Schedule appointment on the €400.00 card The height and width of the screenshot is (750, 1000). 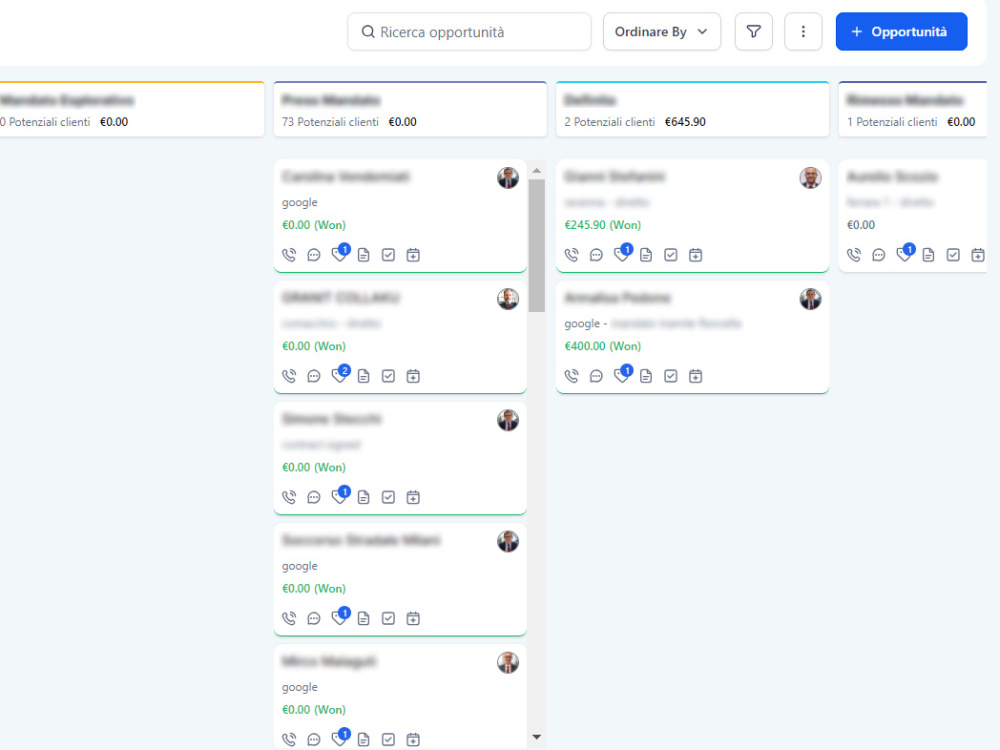click(x=696, y=376)
